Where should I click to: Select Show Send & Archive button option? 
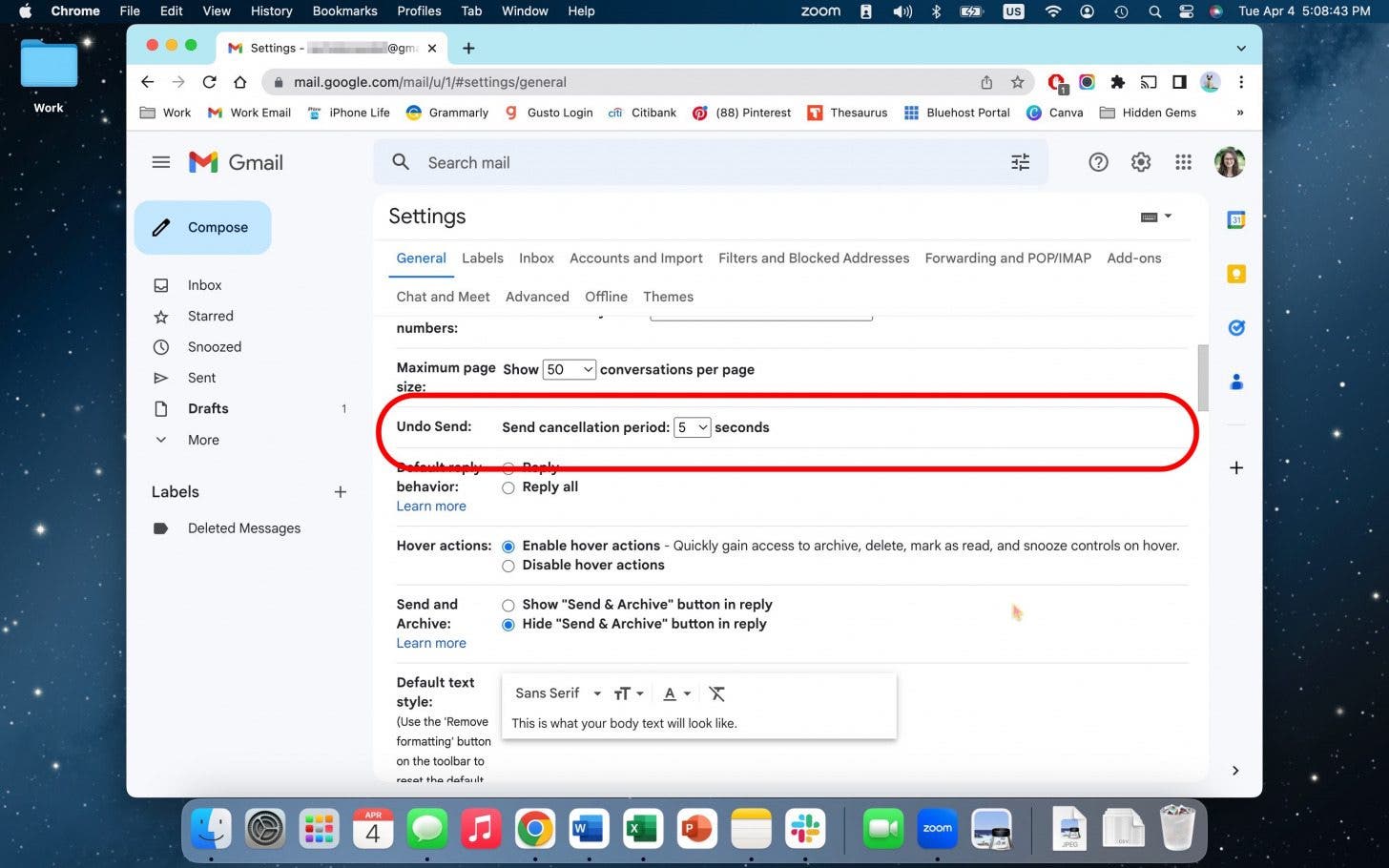(x=508, y=606)
